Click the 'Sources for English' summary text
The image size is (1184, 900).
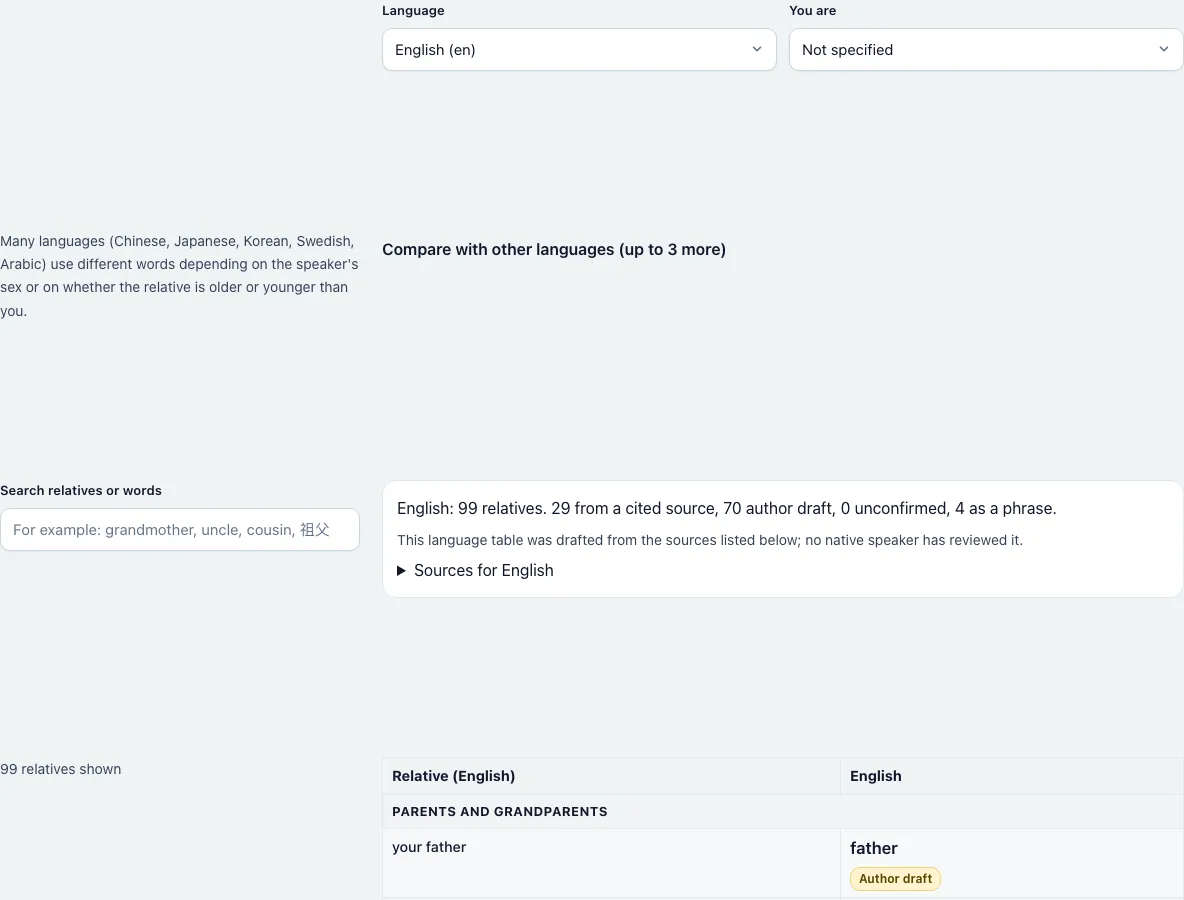coord(483,571)
